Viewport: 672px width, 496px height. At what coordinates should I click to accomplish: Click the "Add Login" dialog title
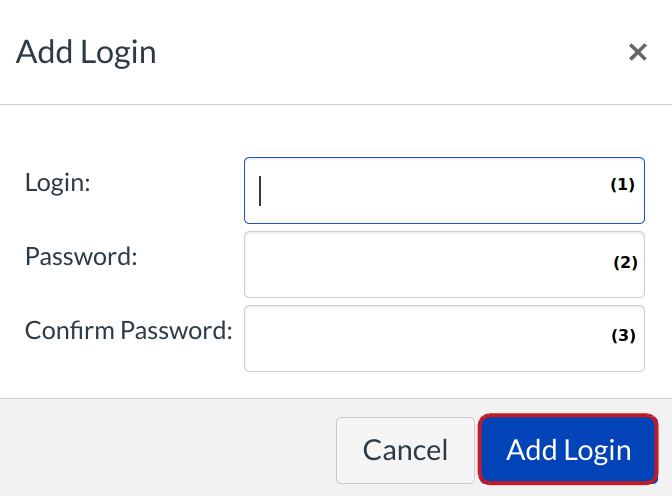point(86,52)
